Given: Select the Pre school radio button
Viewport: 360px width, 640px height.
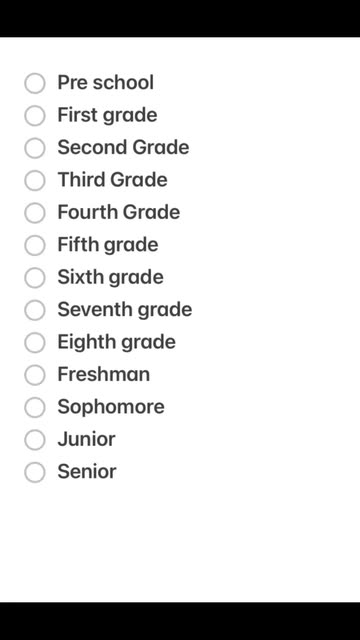Looking at the screenshot, I should click(x=35, y=83).
